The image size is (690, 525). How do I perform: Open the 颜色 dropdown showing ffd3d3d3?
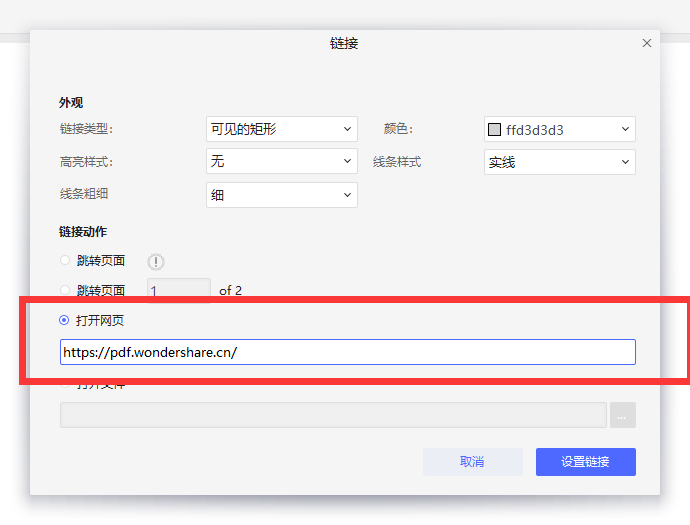[x=560, y=129]
